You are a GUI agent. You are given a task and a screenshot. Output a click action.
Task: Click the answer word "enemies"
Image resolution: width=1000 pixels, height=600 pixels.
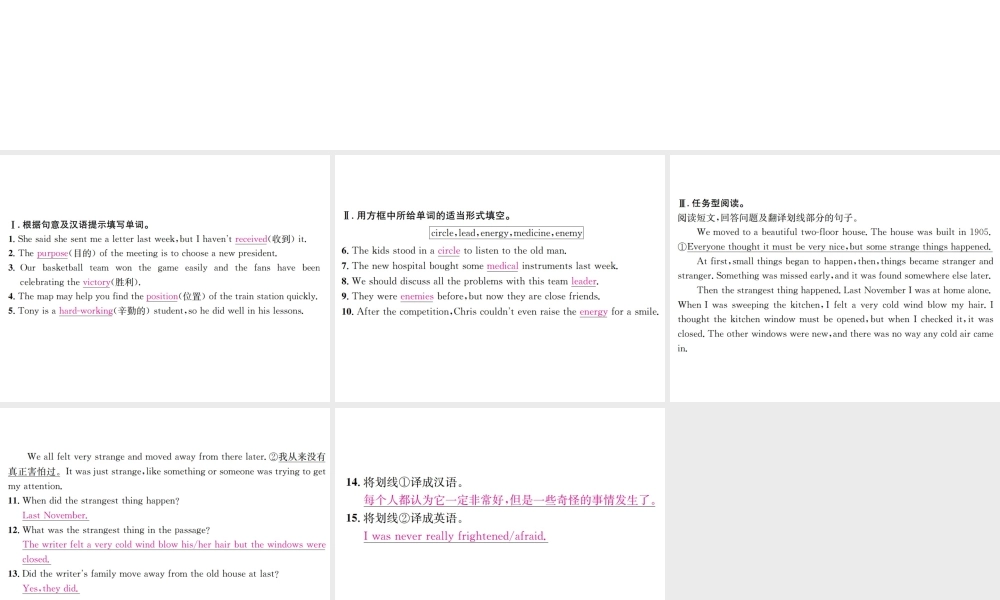click(x=417, y=296)
